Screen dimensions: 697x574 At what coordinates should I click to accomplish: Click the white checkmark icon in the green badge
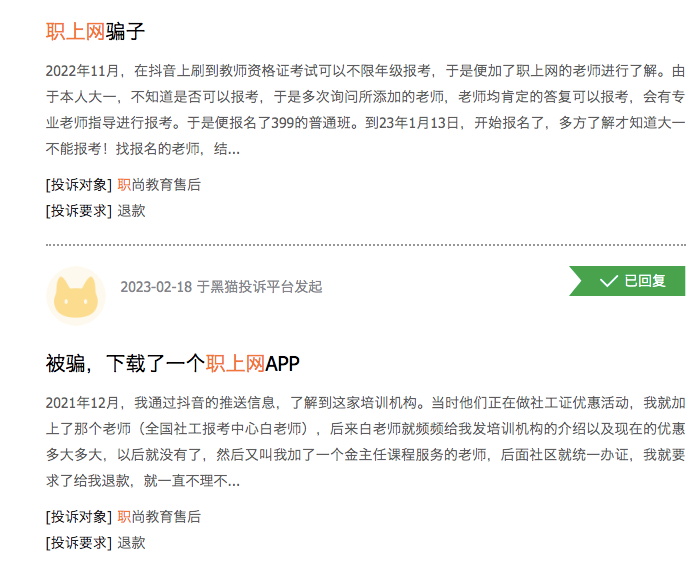(x=608, y=281)
